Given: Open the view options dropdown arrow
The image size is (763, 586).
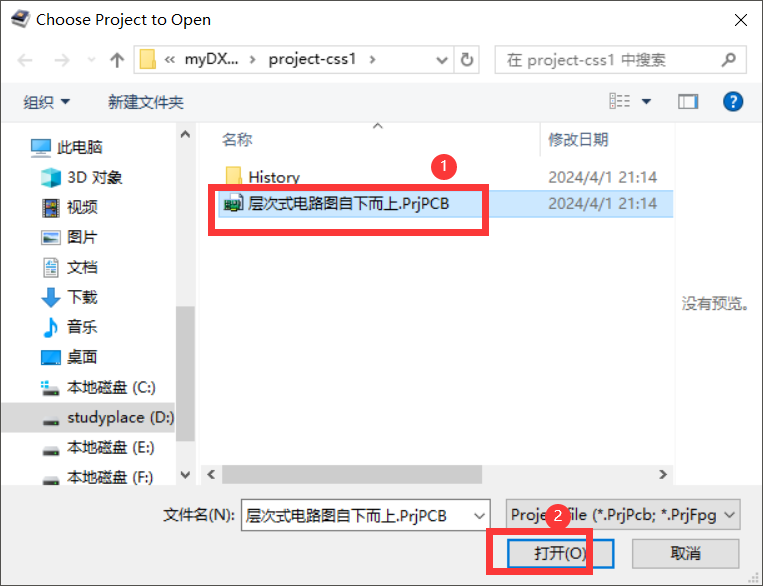Looking at the screenshot, I should (x=646, y=102).
